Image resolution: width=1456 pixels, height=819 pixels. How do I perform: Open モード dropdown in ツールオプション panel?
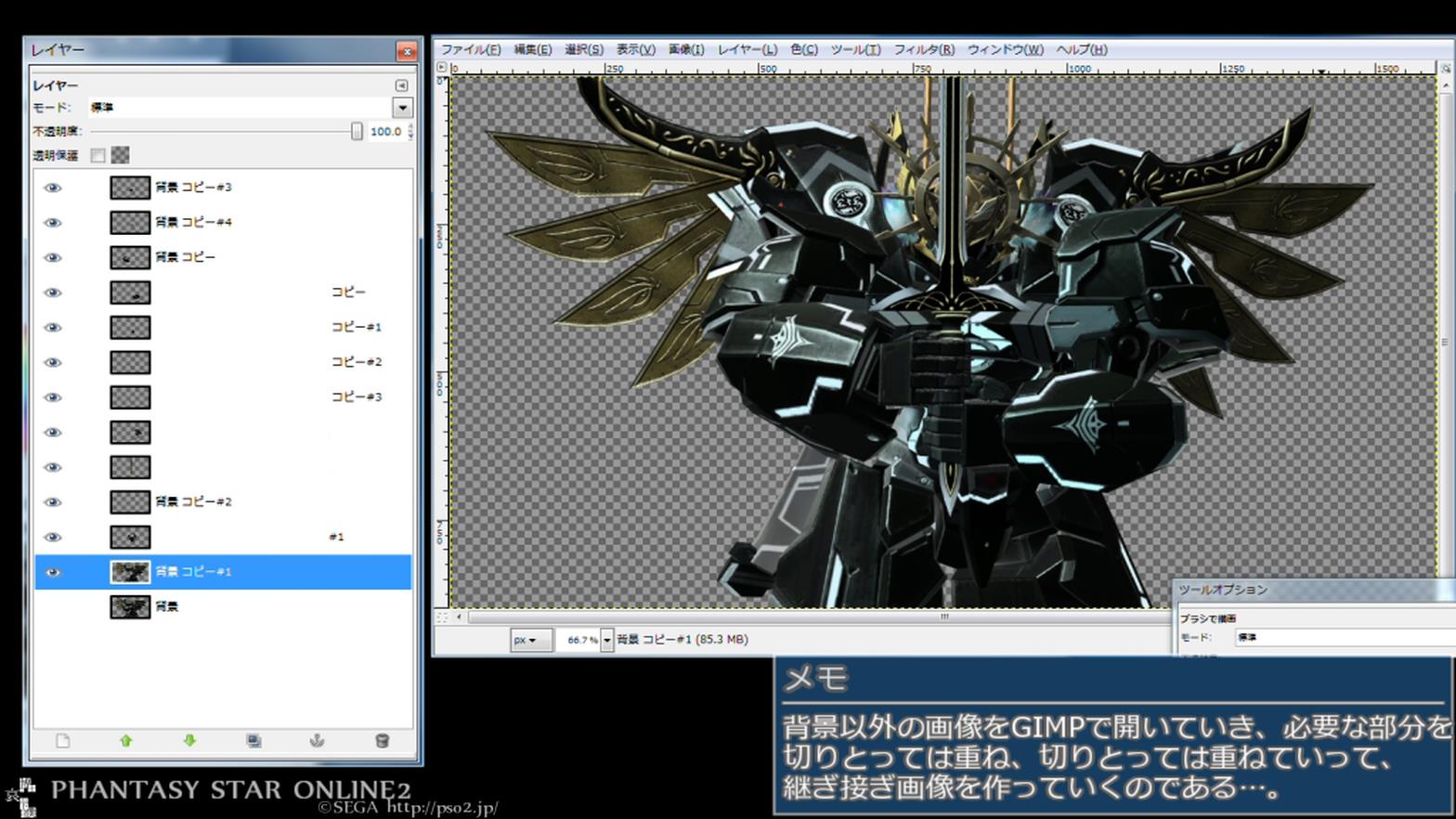click(x=1345, y=638)
